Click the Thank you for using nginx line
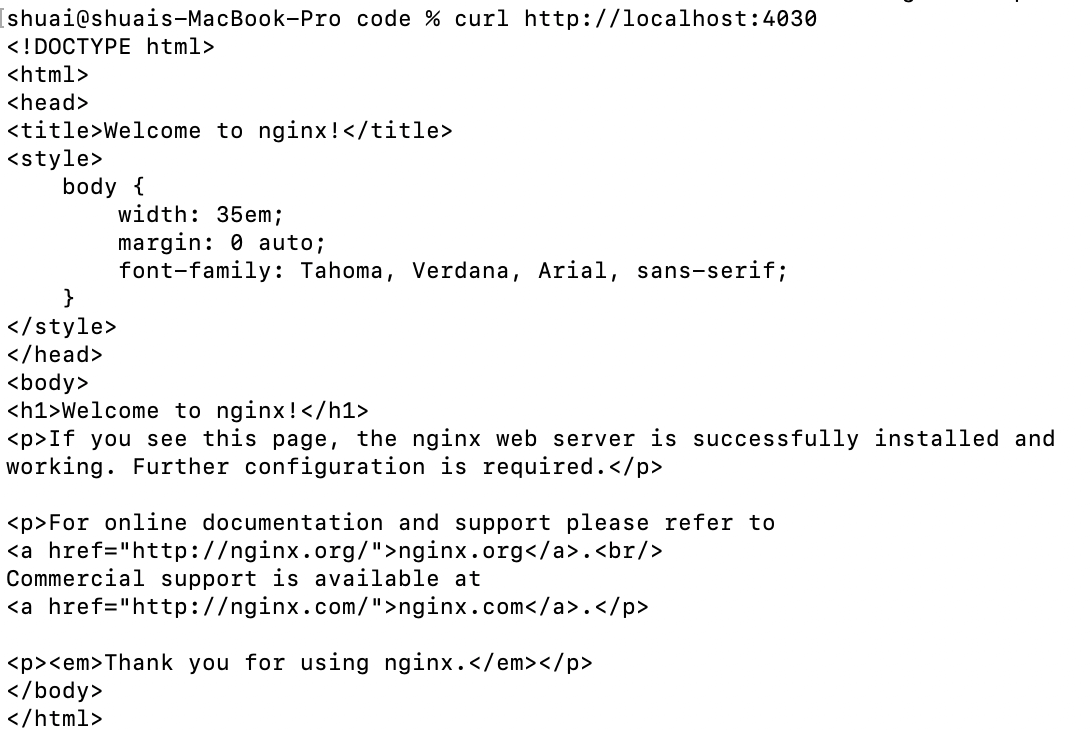 tap(299, 662)
